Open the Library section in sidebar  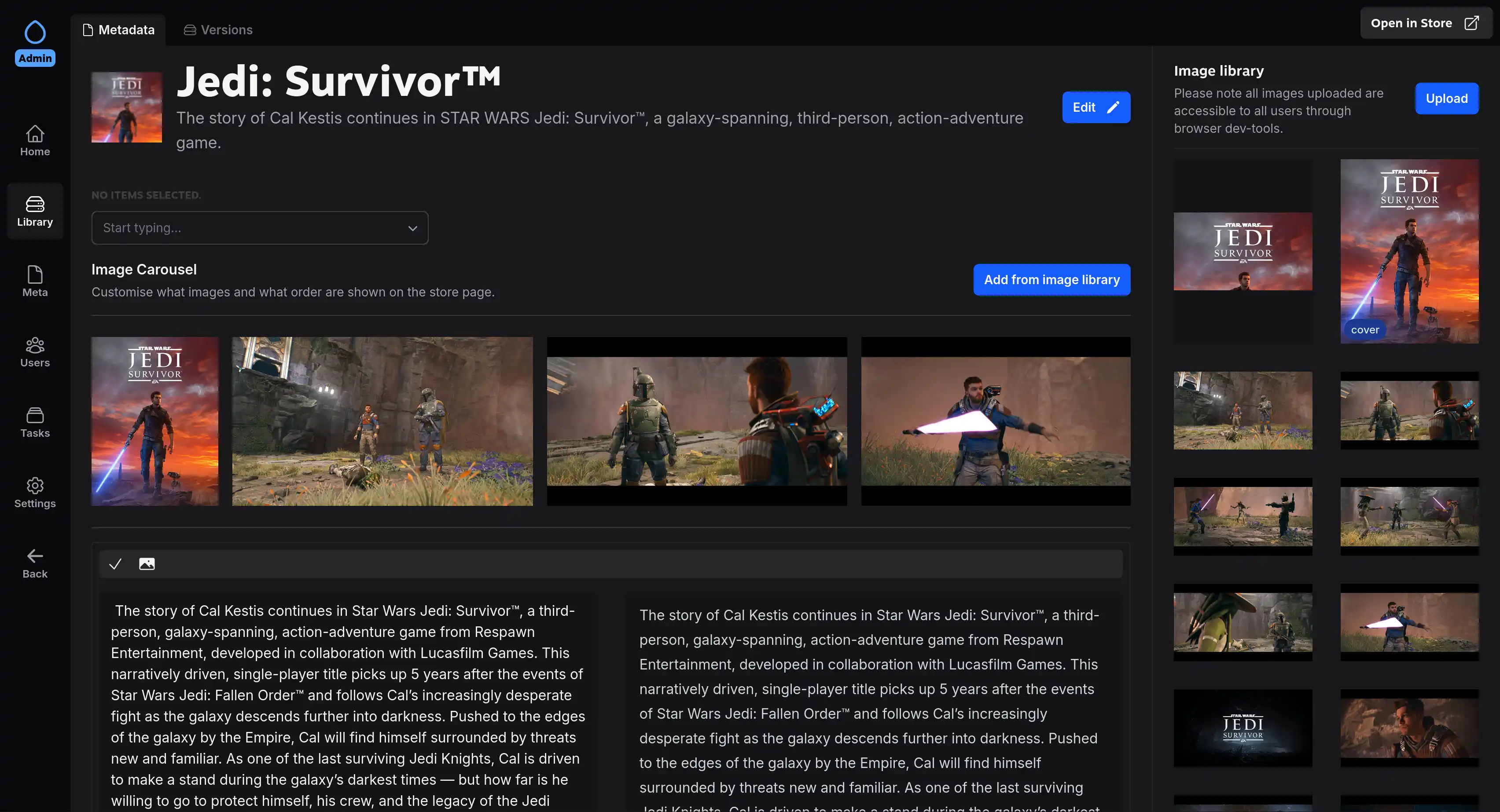click(x=35, y=211)
